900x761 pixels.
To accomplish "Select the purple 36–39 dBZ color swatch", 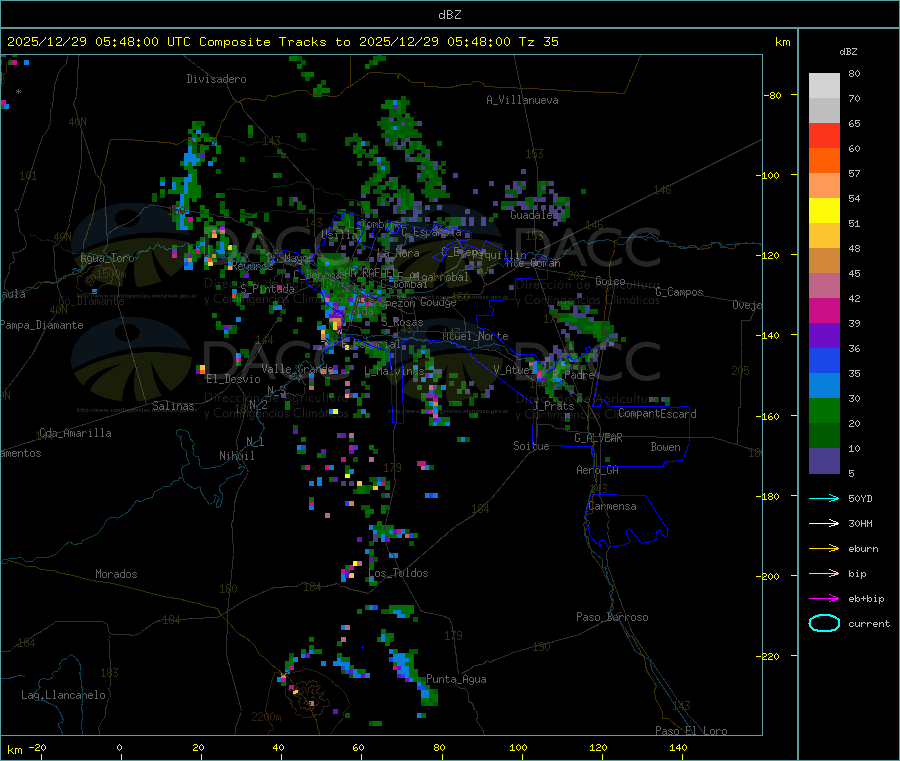I will [824, 336].
